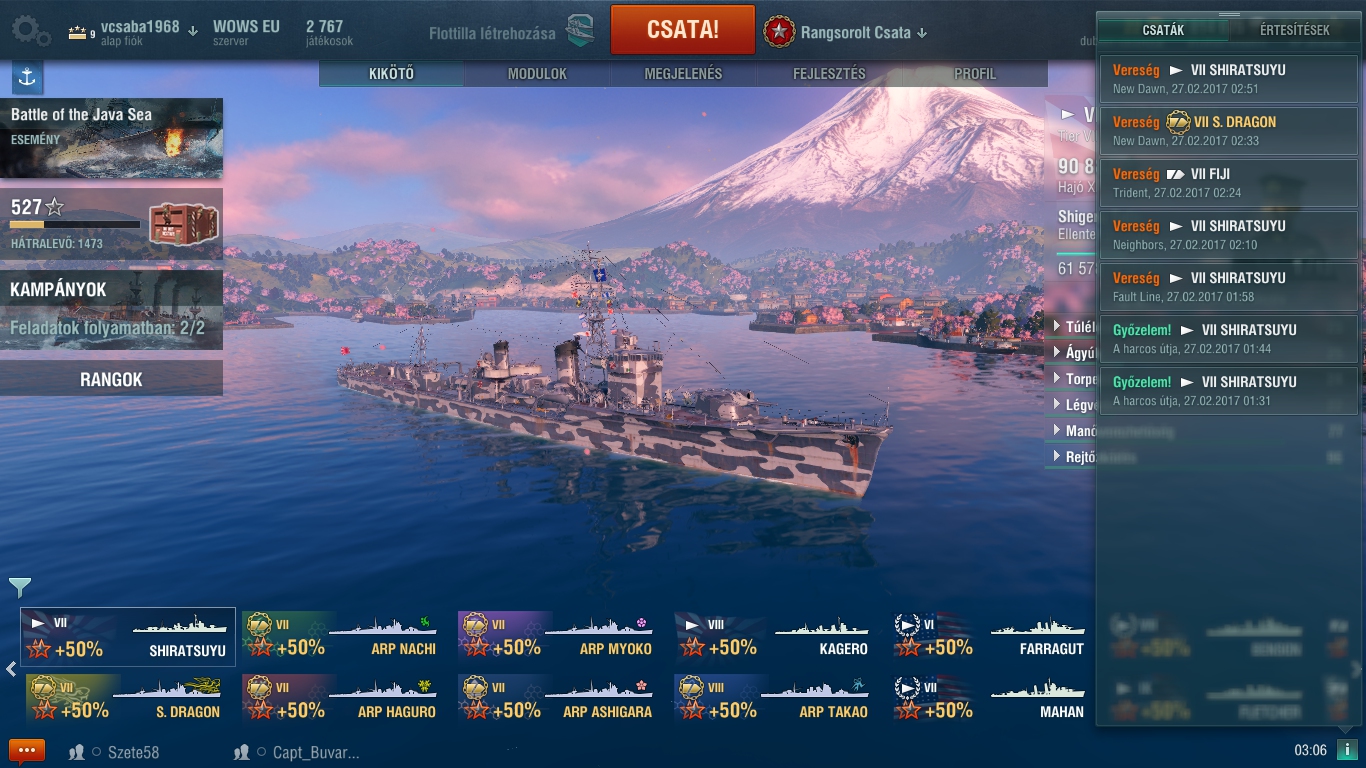Open the settings gear menu
This screenshot has height=768, width=1366.
coord(30,32)
